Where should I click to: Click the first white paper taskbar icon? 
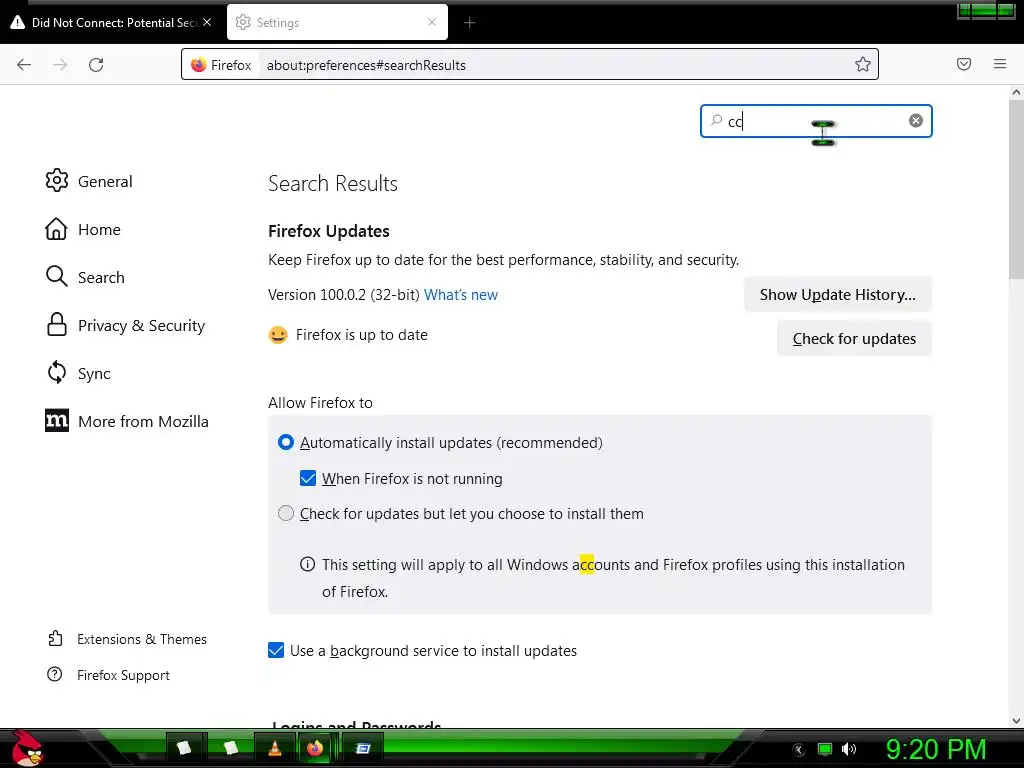(184, 748)
